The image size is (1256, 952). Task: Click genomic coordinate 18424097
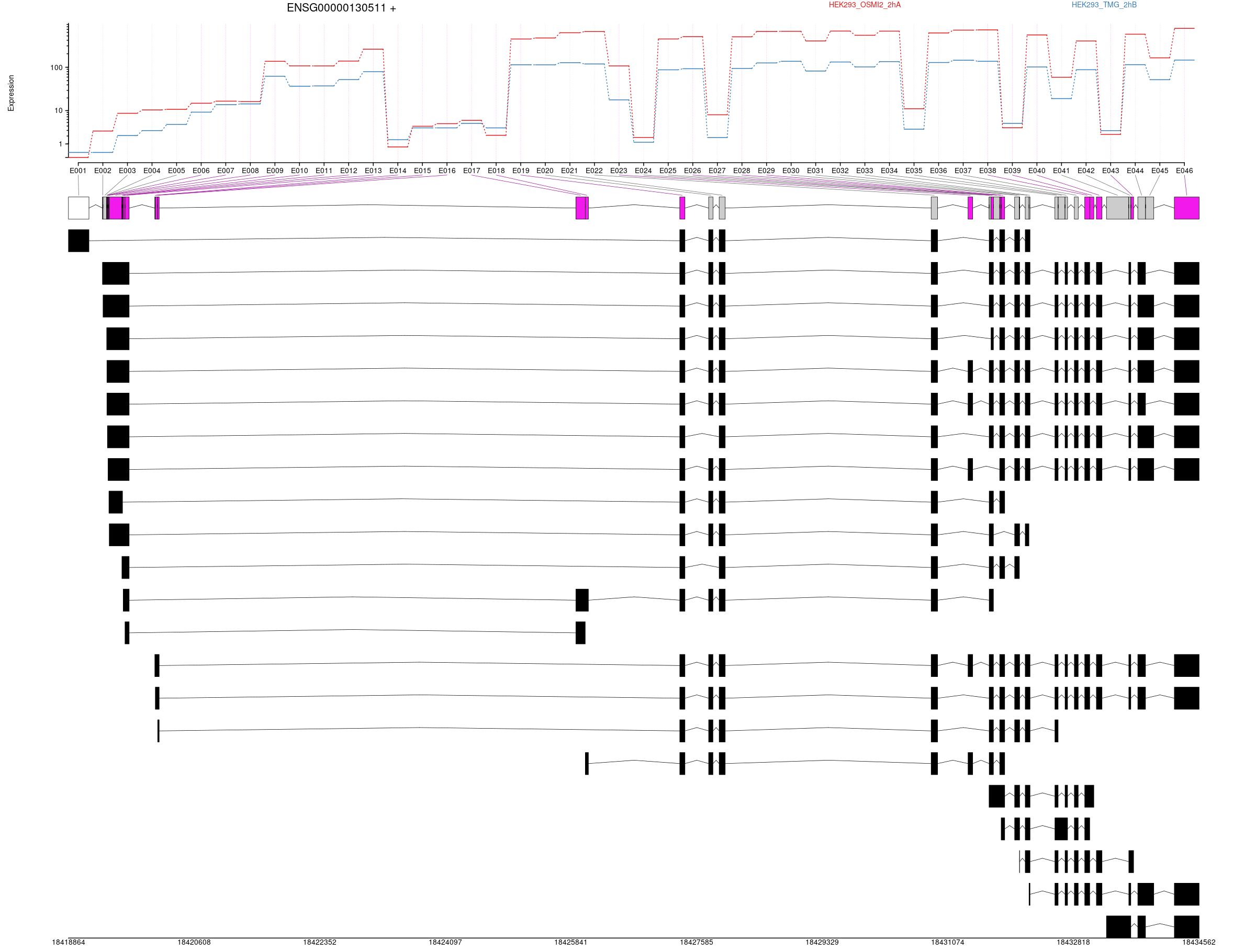(x=445, y=943)
